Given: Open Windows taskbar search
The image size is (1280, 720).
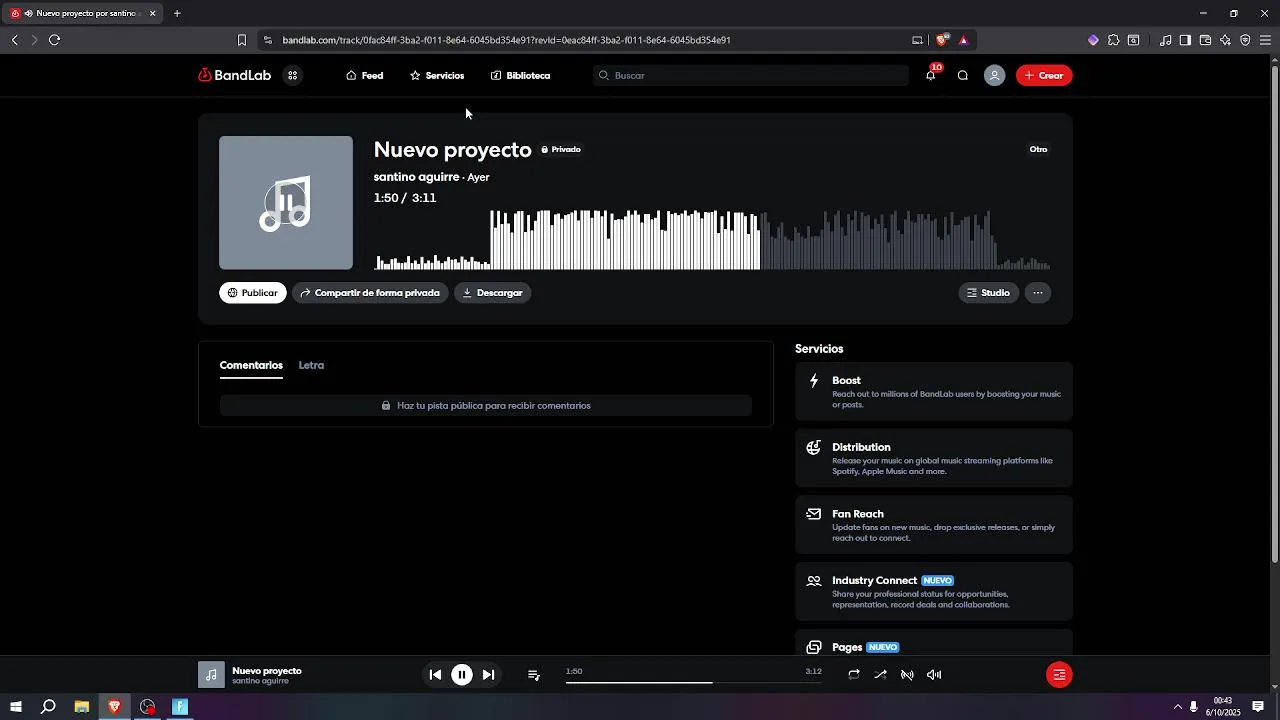Looking at the screenshot, I should (48, 707).
